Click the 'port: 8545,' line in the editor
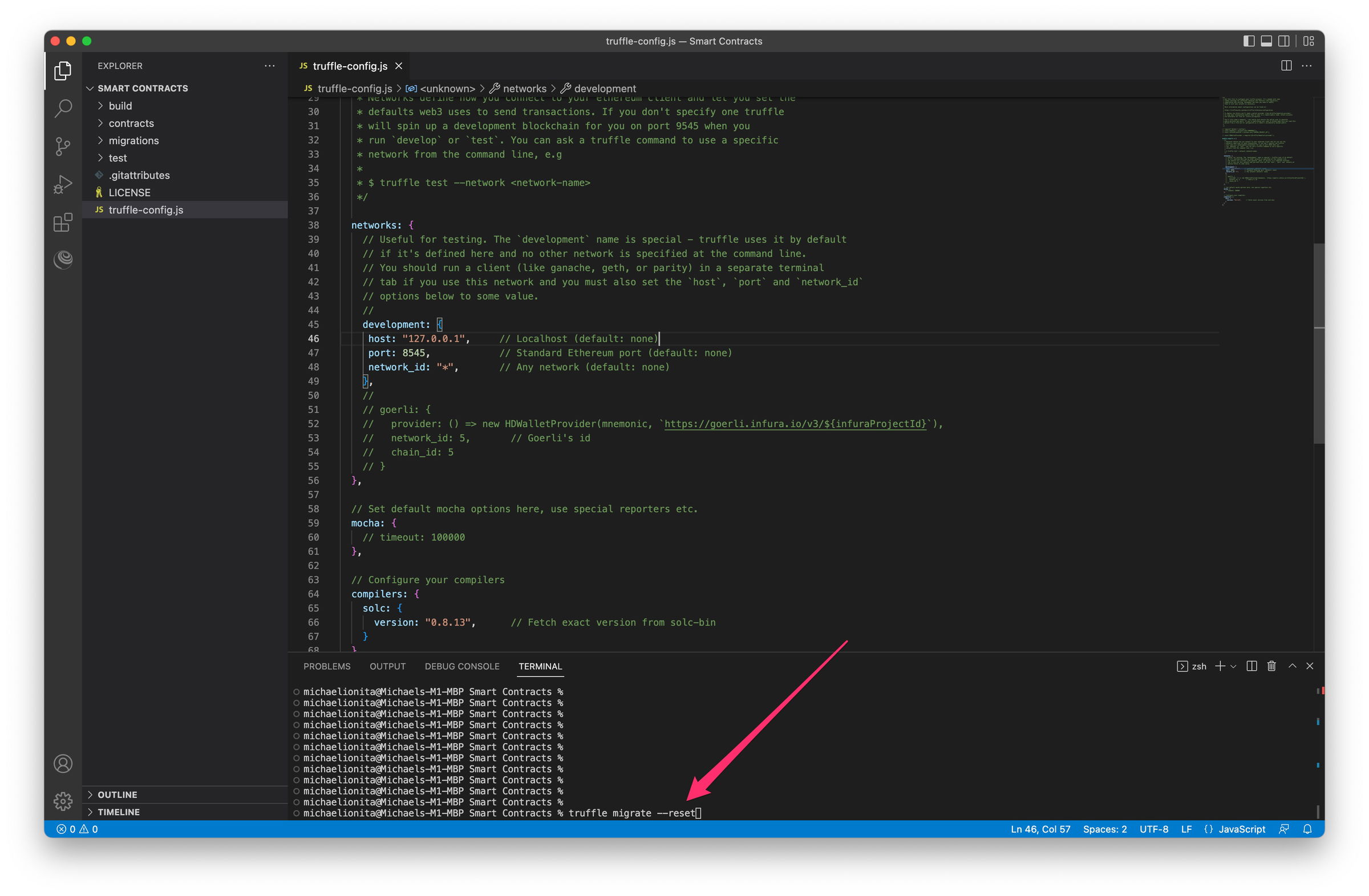 399,352
